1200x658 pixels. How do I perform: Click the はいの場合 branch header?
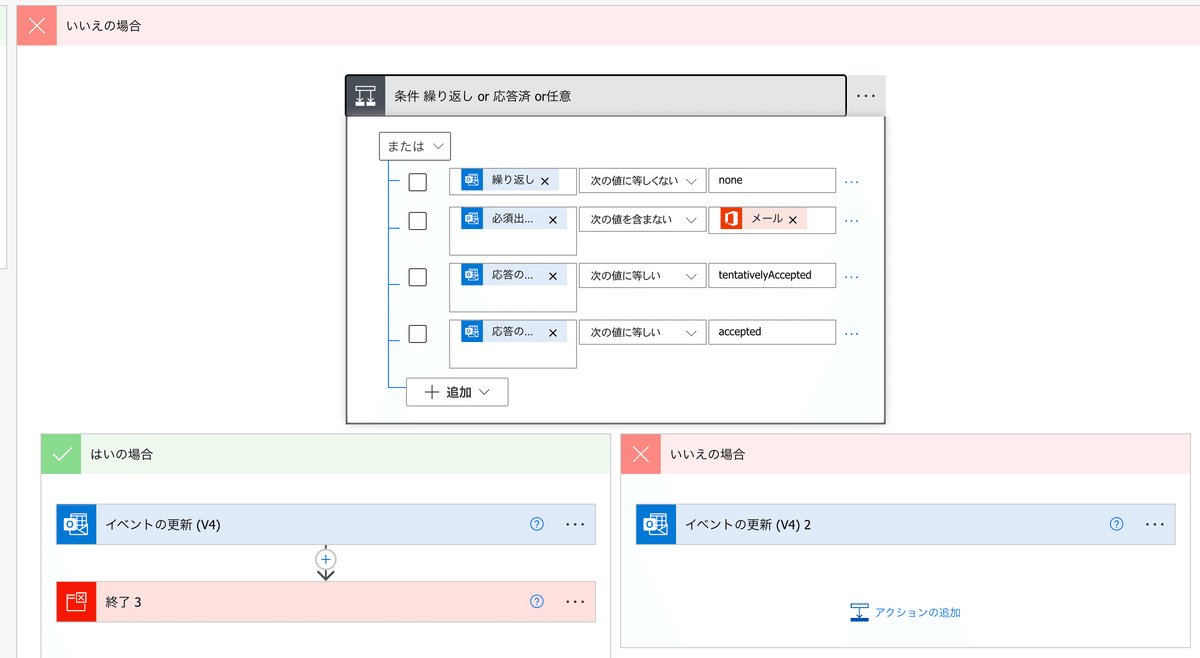[326, 454]
